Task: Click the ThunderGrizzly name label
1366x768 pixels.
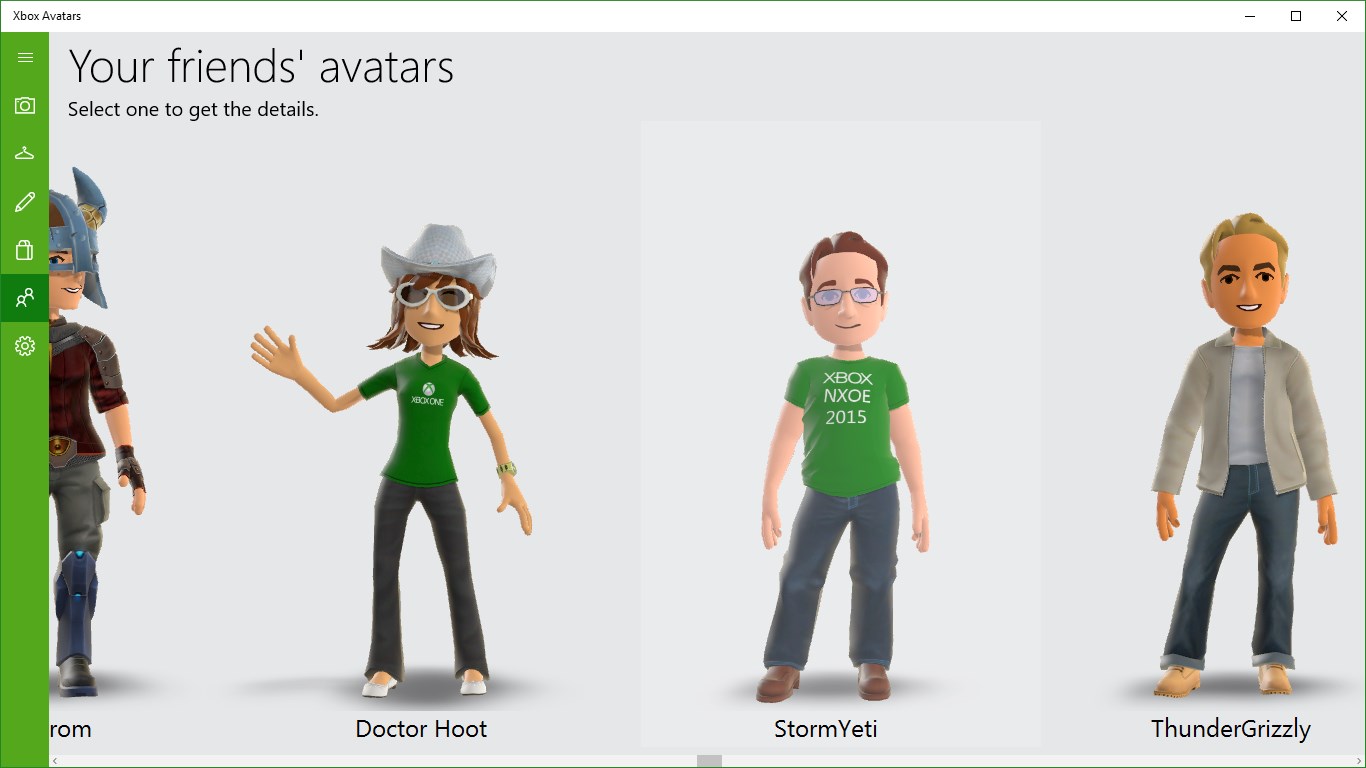Action: (x=1230, y=729)
